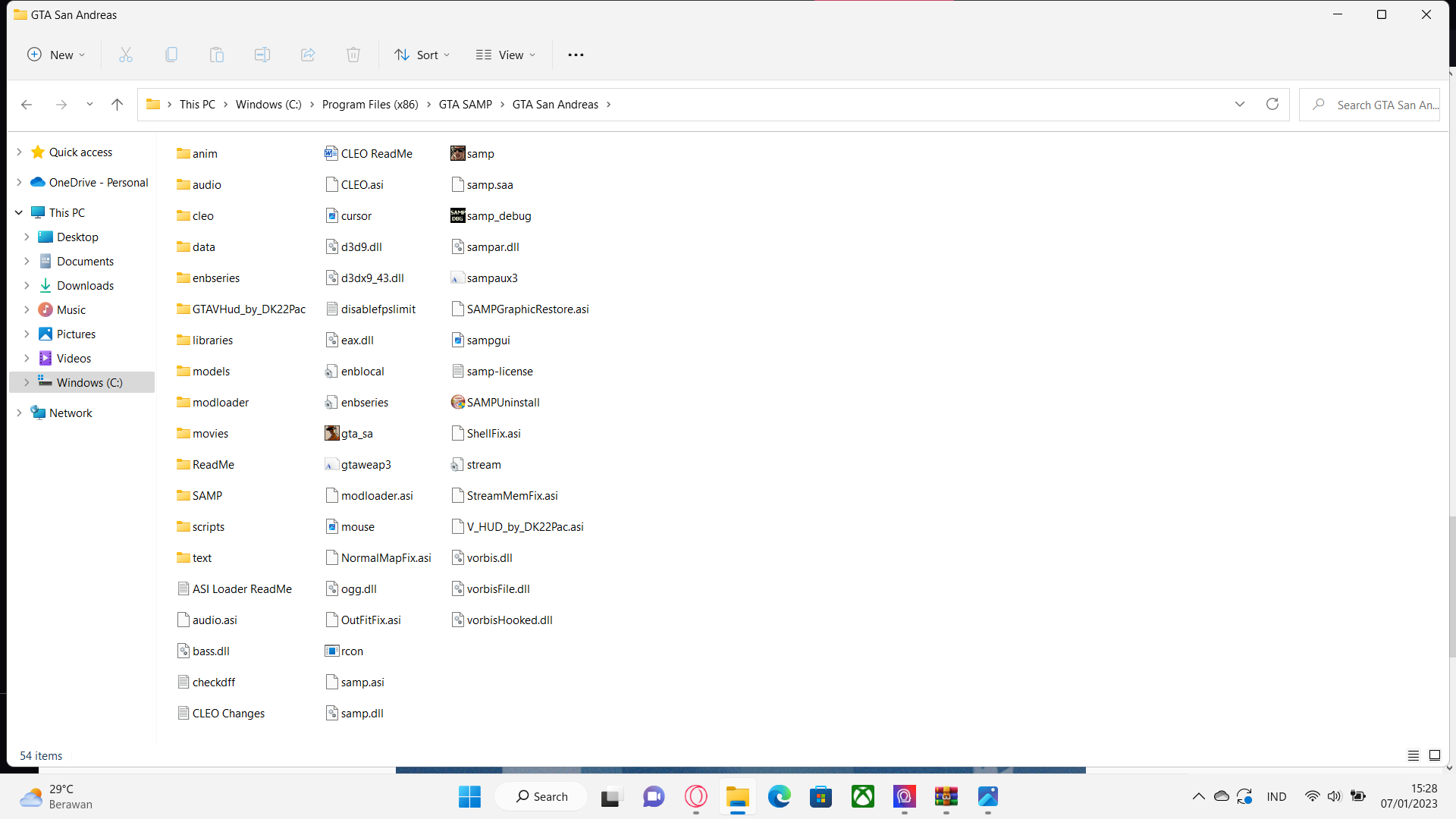Viewport: 1456px width, 819px height.
Task: Select the samp.dll file
Action: tap(355, 713)
